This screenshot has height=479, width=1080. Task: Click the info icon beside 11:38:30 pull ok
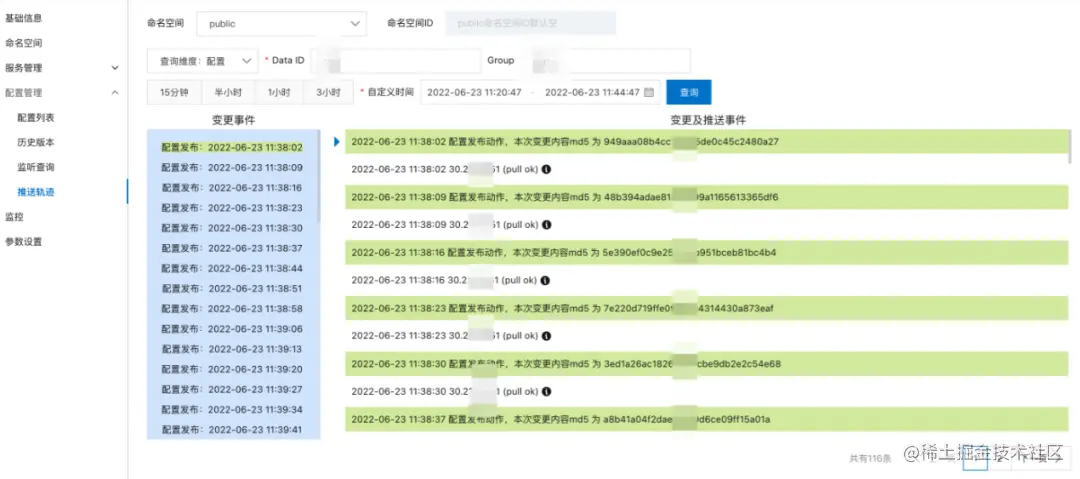tap(546, 391)
